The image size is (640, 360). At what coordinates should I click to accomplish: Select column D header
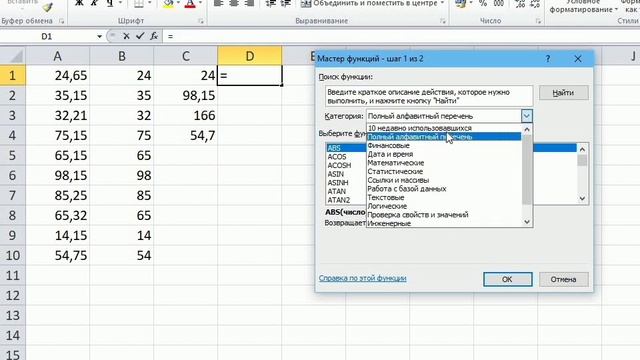tap(250, 56)
